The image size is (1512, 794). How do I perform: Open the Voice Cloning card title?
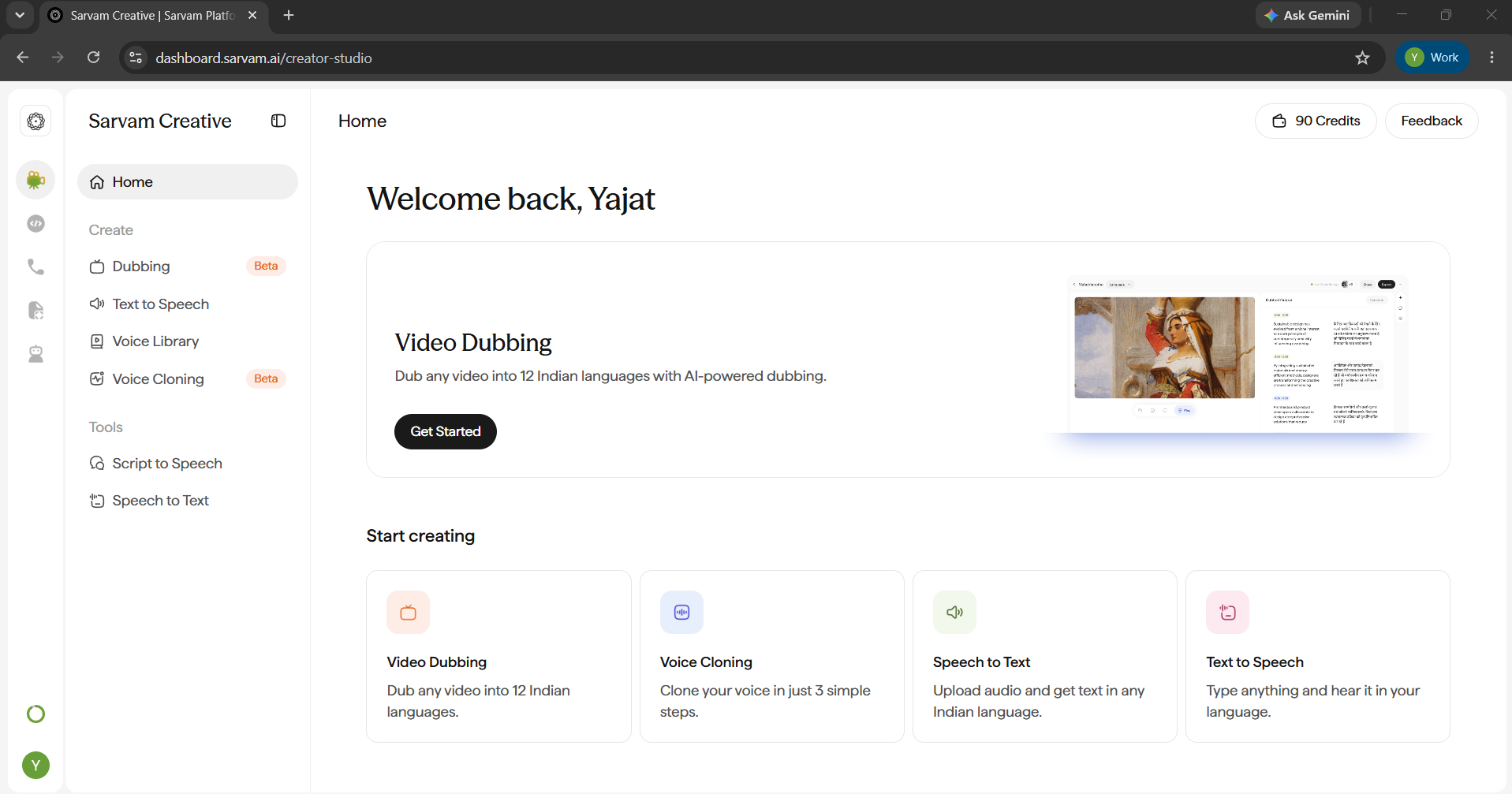tap(706, 662)
